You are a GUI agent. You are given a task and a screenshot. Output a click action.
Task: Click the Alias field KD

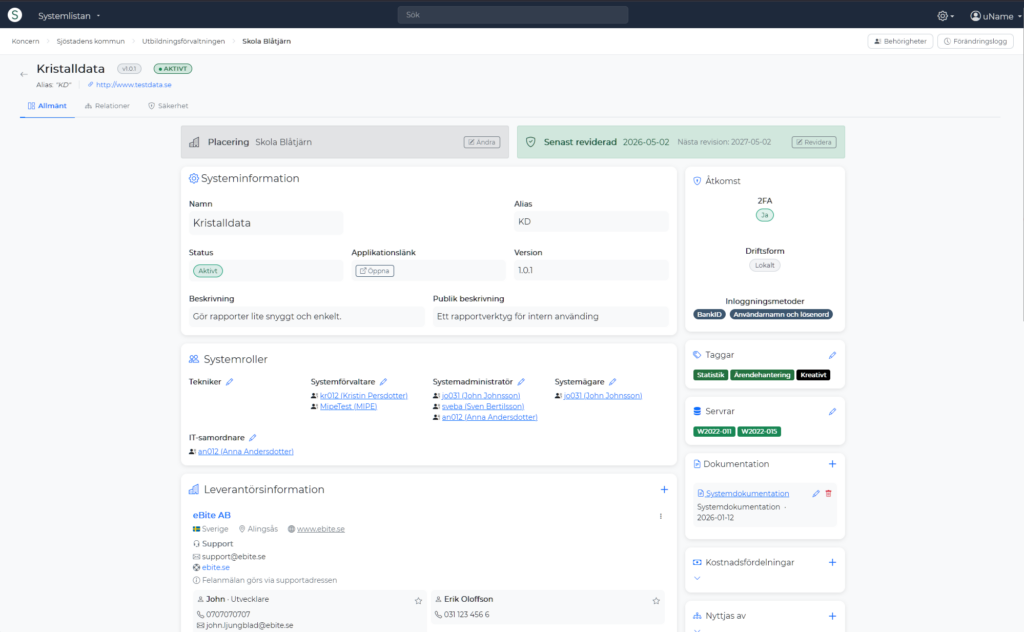click(591, 221)
